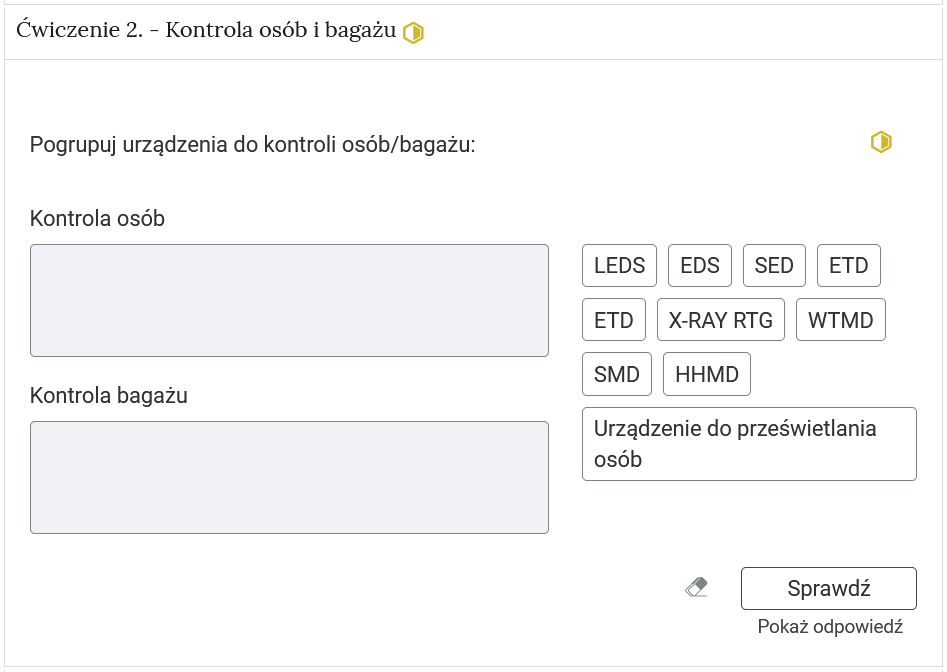Choose the first ETD tag
This screenshot has height=672, width=947.
848,265
